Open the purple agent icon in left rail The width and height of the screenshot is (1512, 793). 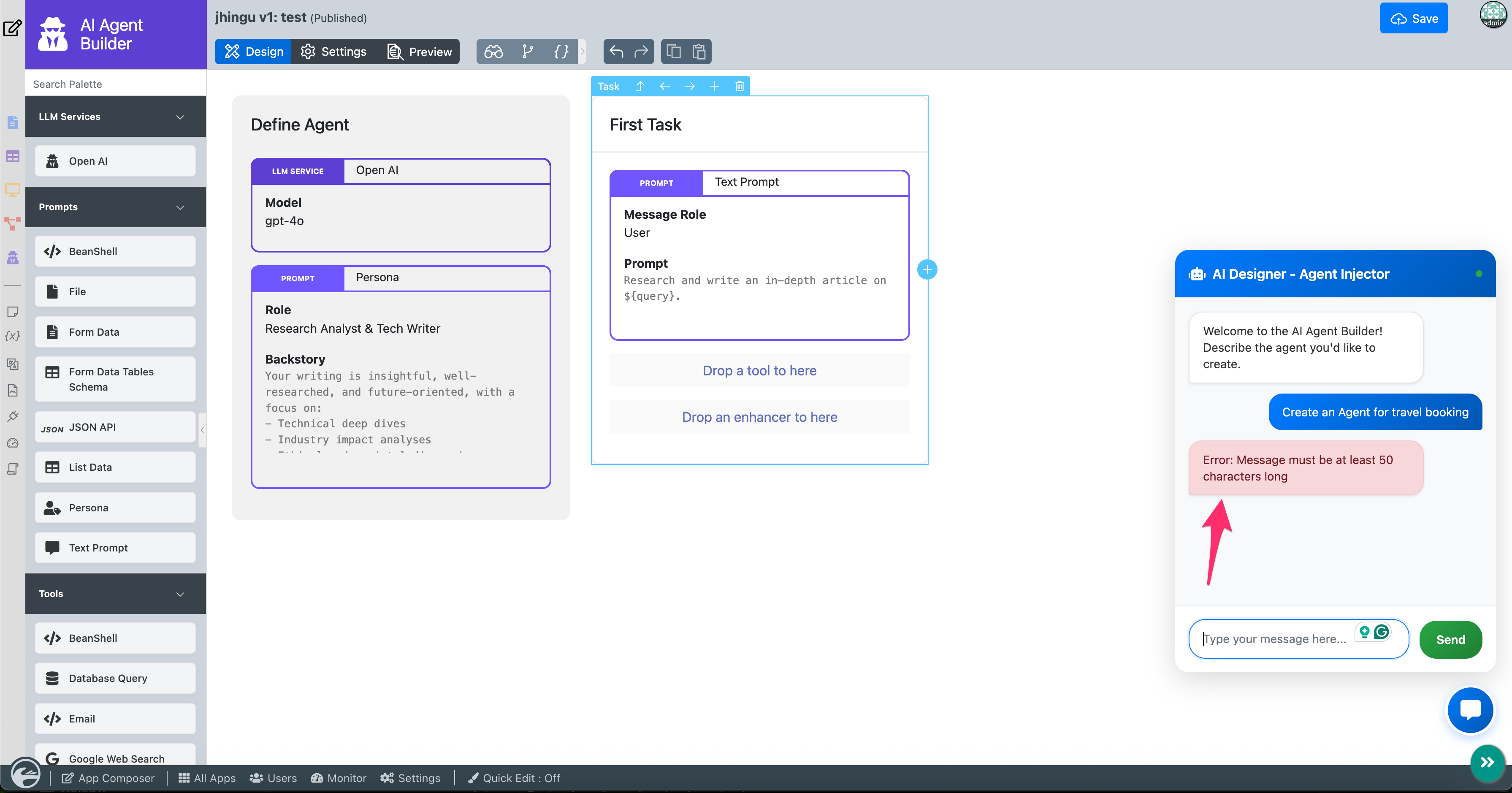12,258
